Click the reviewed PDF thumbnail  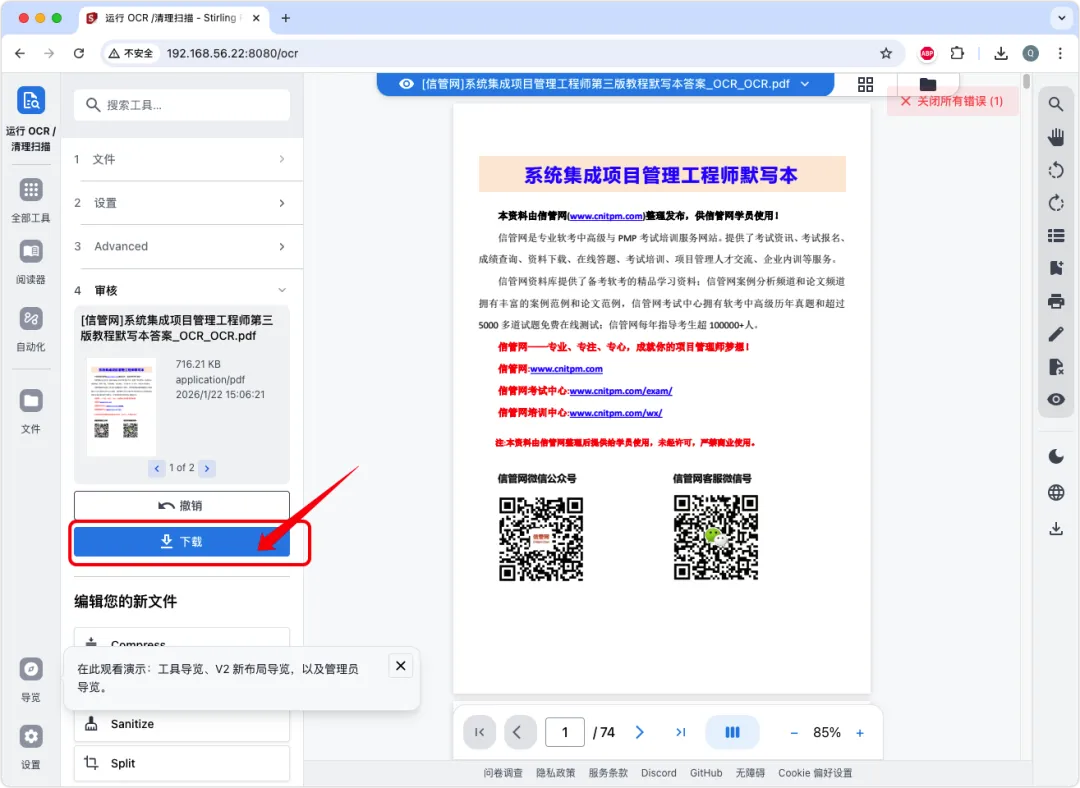point(121,406)
